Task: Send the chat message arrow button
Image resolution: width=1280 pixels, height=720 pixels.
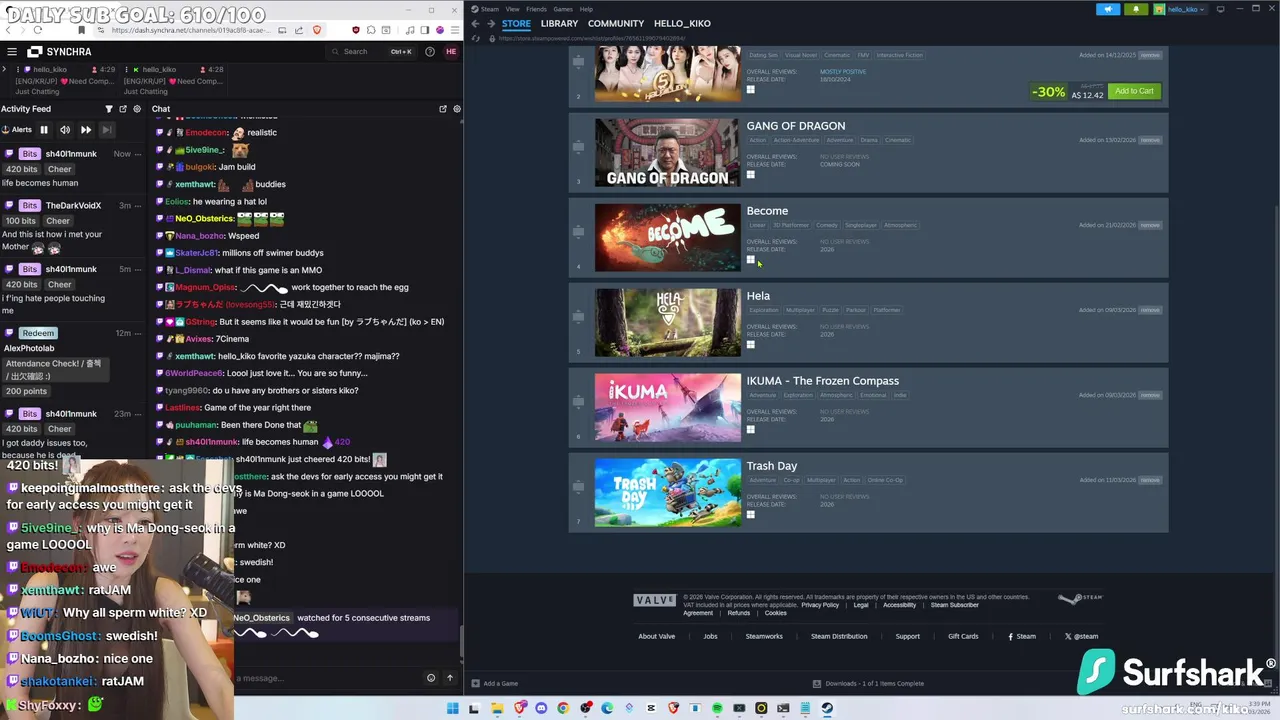Action: (450, 678)
